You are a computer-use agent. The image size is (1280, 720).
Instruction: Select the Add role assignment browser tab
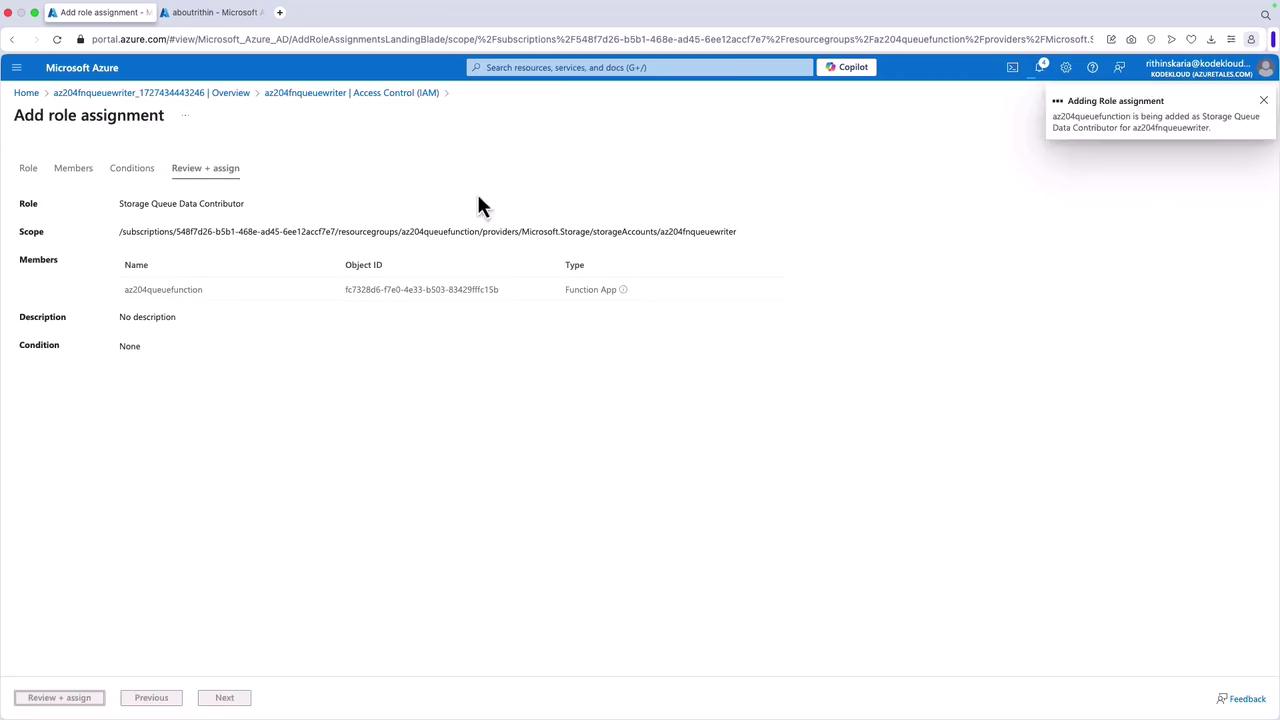[100, 12]
